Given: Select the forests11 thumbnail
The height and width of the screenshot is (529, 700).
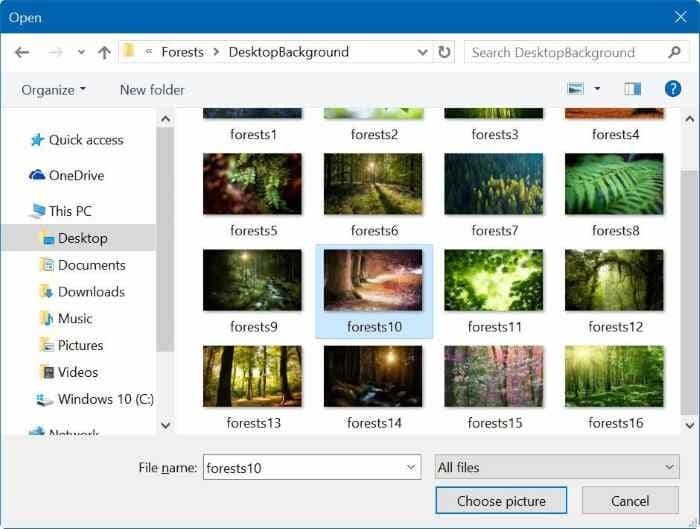Looking at the screenshot, I should pos(494,280).
